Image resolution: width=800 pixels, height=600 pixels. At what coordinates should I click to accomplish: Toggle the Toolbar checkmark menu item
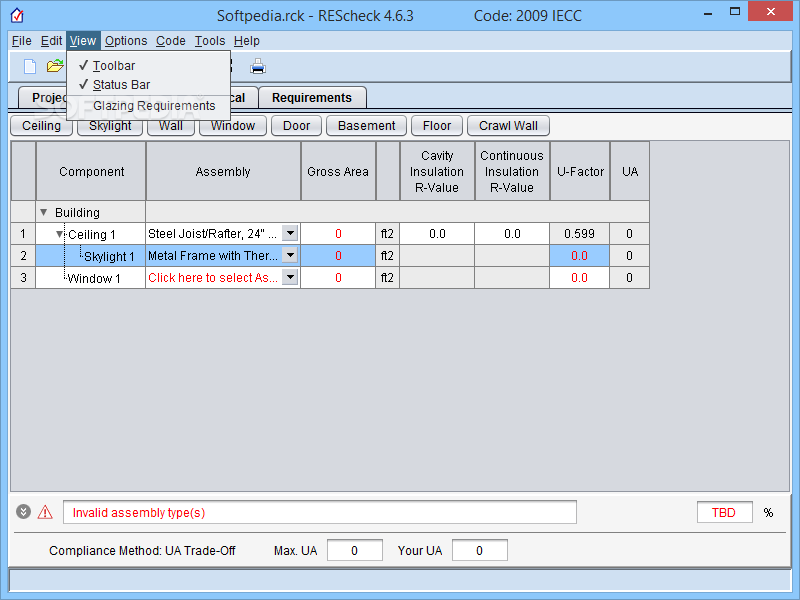coord(148,66)
